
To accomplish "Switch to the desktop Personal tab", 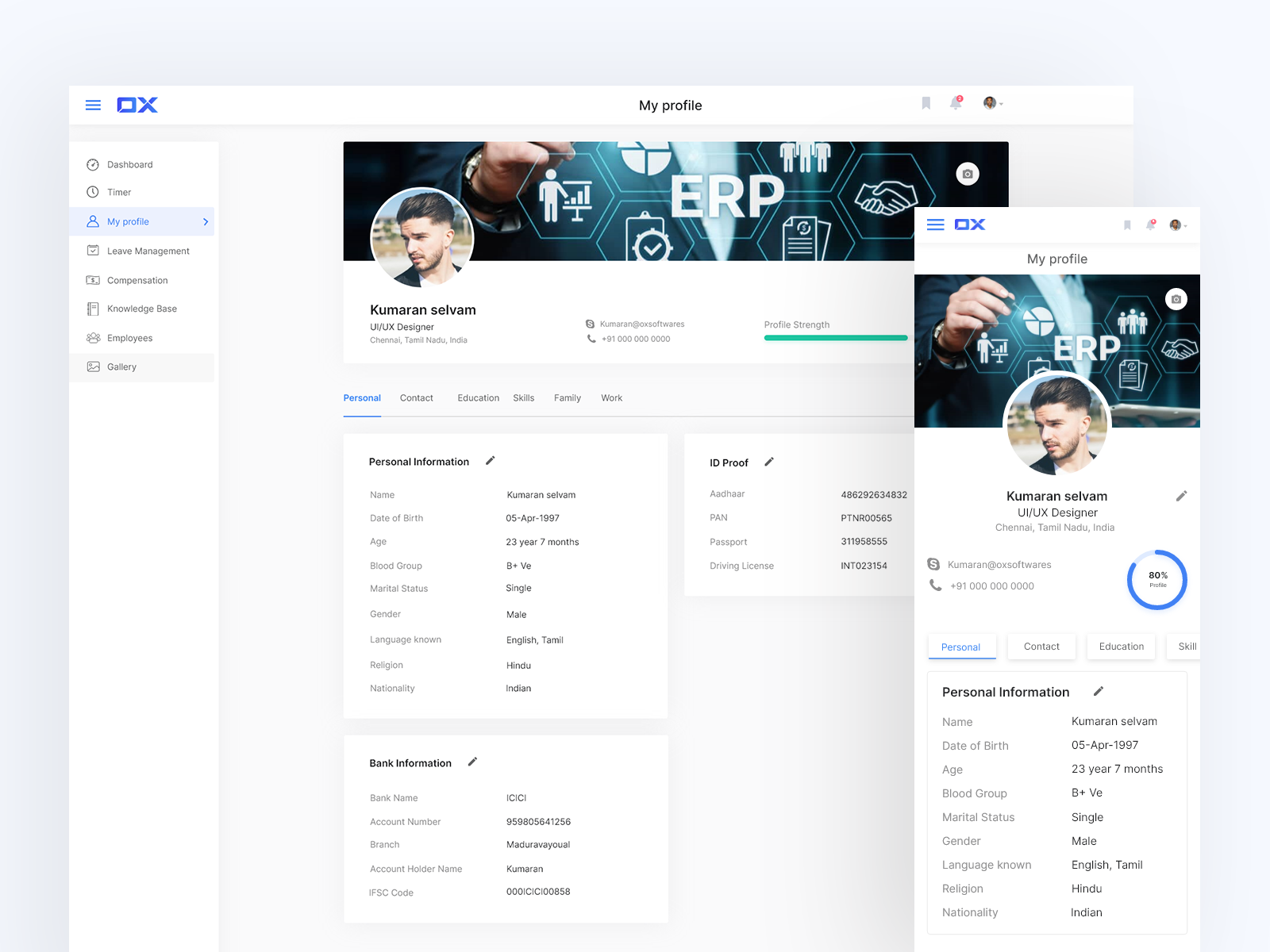I will tap(362, 398).
